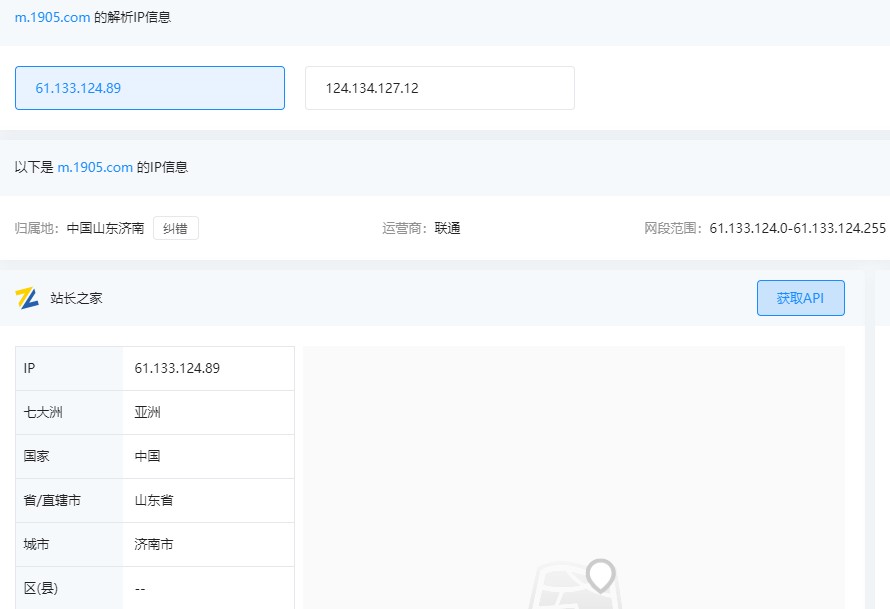890x609 pixels.
Task: Select the -- value in 区(县) row
Action: (x=140, y=589)
